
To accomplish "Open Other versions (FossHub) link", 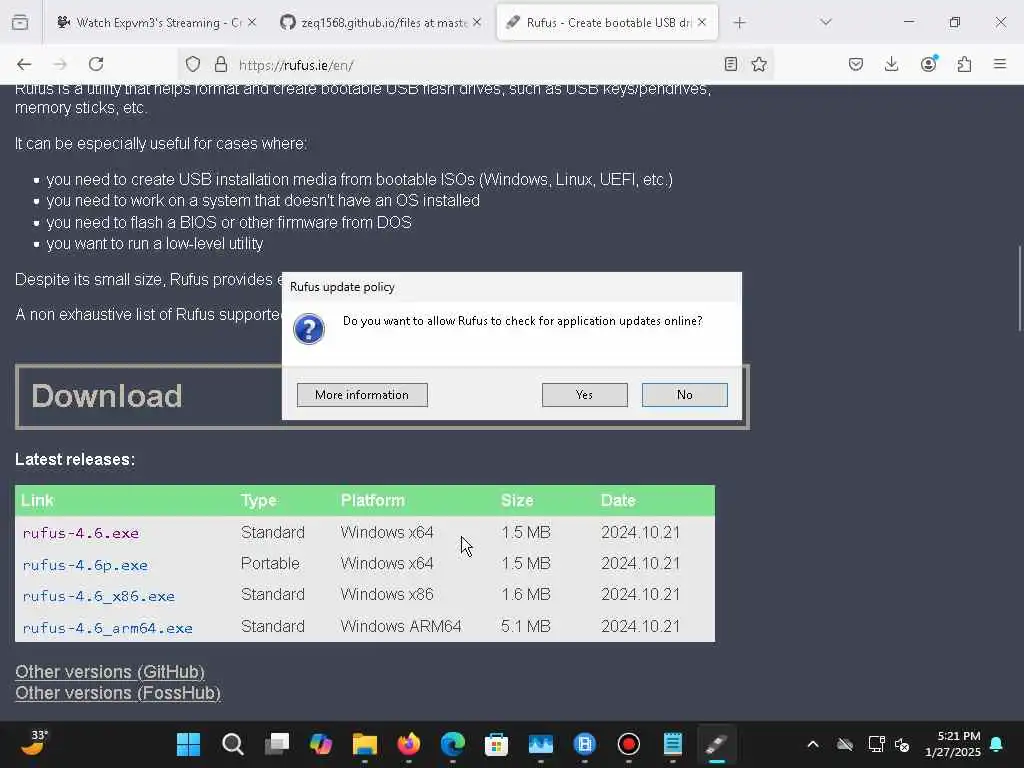I will tap(118, 693).
